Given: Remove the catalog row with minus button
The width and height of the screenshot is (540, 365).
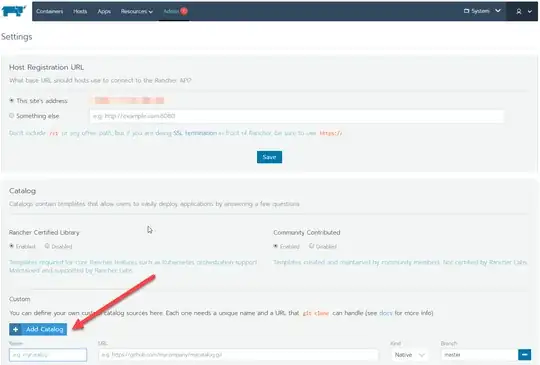Looking at the screenshot, I should click(x=525, y=355).
